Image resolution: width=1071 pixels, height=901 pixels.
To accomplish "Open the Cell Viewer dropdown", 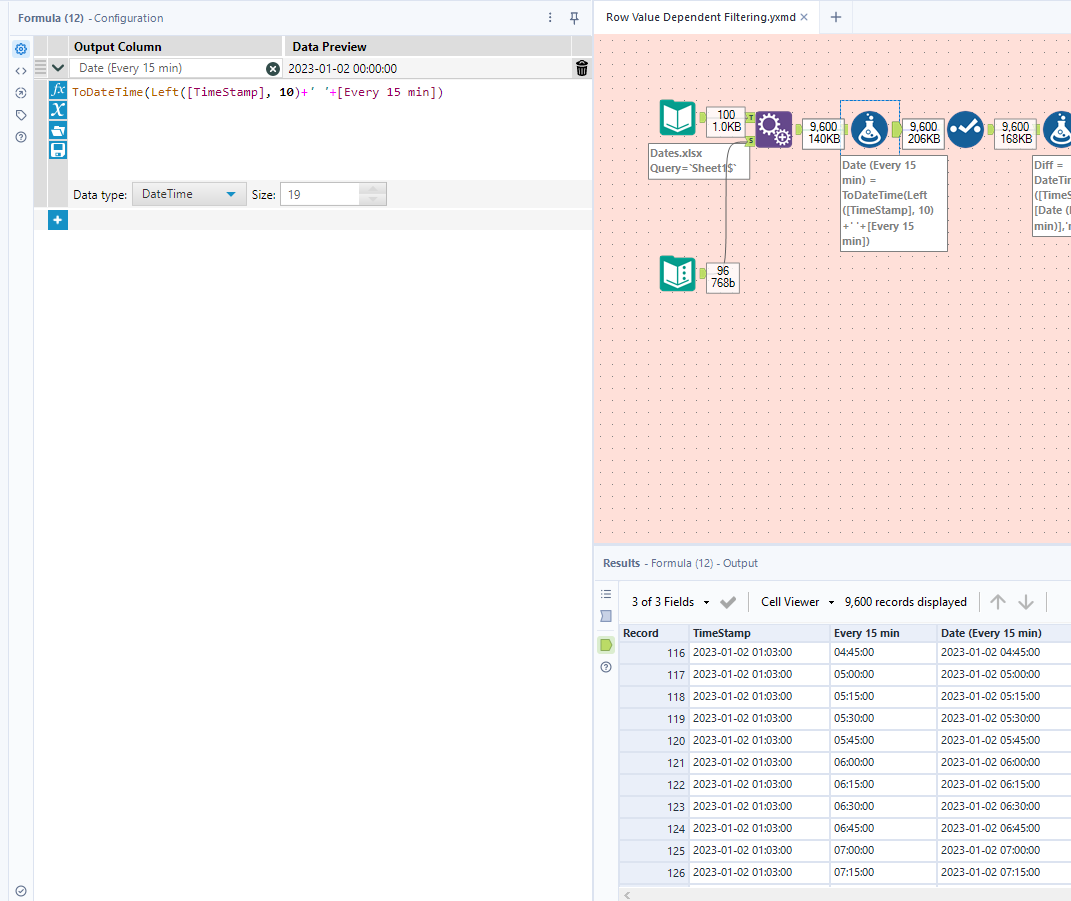I will [797, 602].
